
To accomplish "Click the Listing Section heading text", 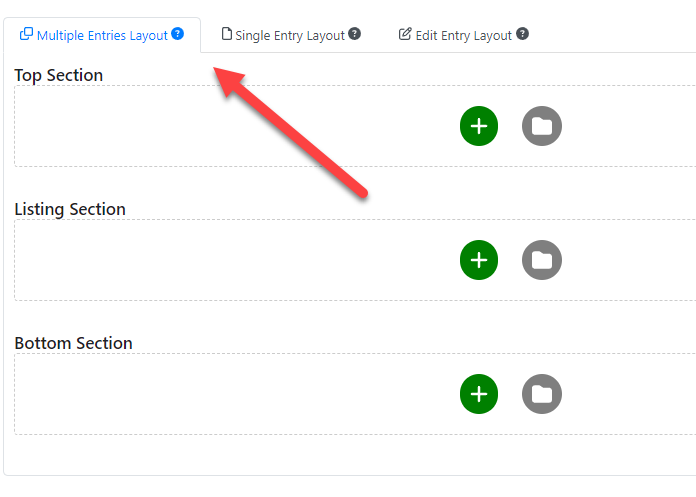I will click(70, 209).
